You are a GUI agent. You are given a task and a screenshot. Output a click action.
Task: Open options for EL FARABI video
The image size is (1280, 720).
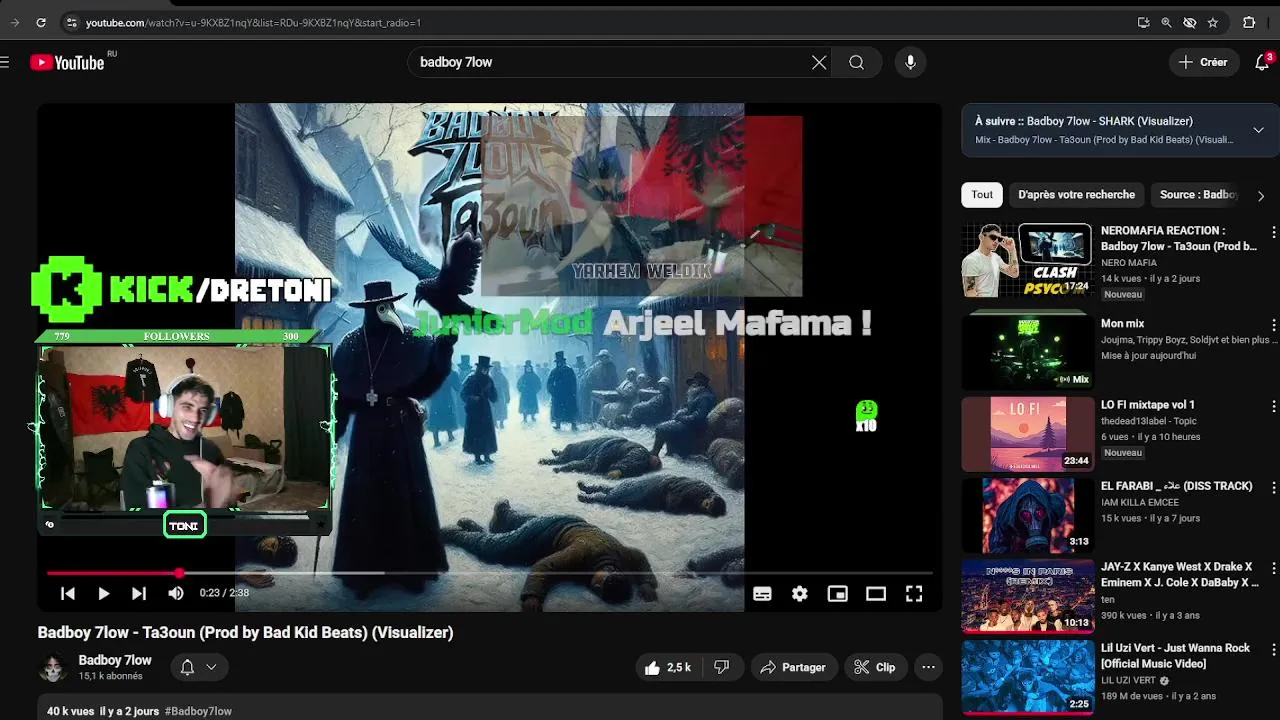pyautogui.click(x=1273, y=487)
